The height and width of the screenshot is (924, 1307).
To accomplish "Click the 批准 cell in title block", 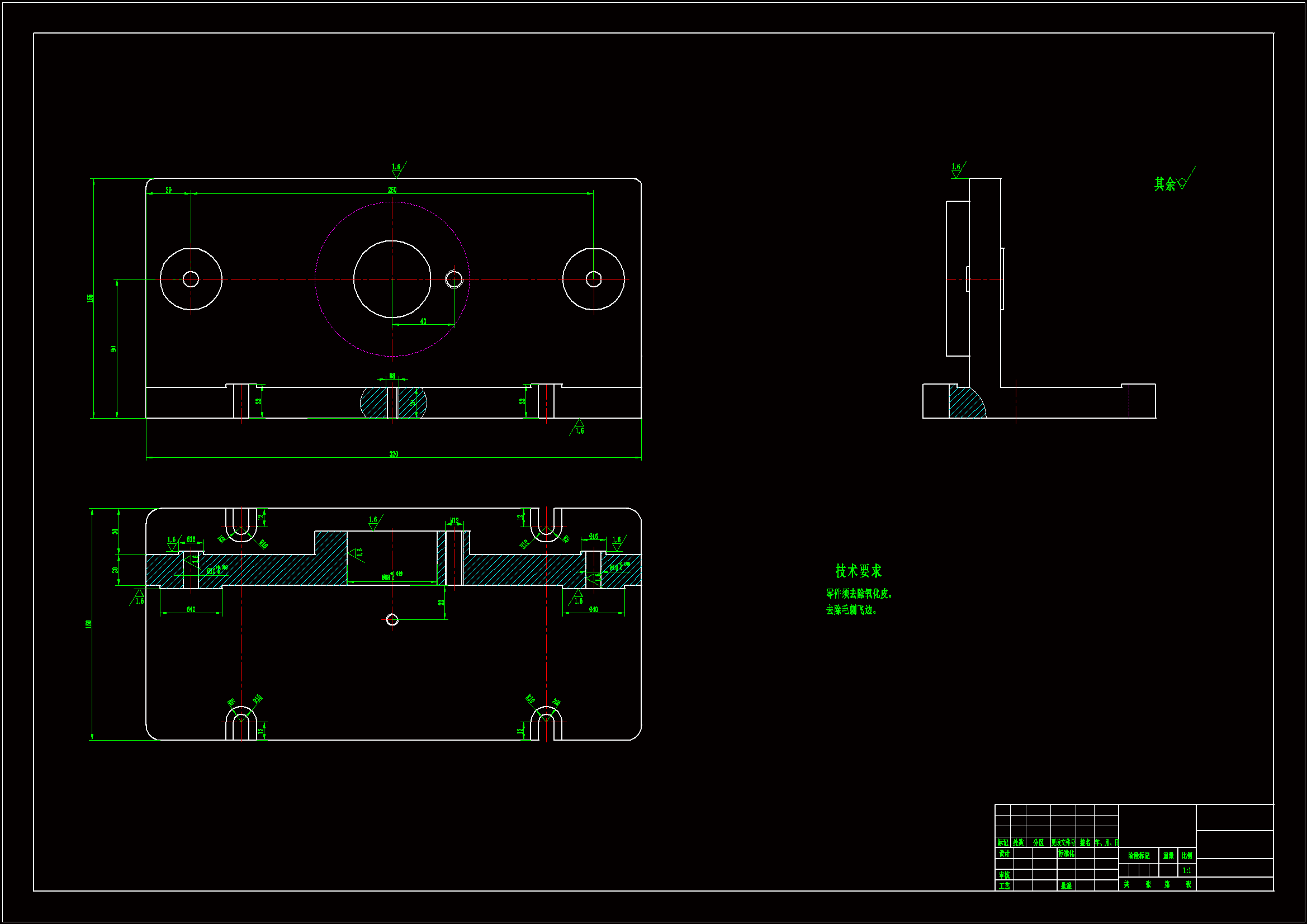I will 1066,886.
